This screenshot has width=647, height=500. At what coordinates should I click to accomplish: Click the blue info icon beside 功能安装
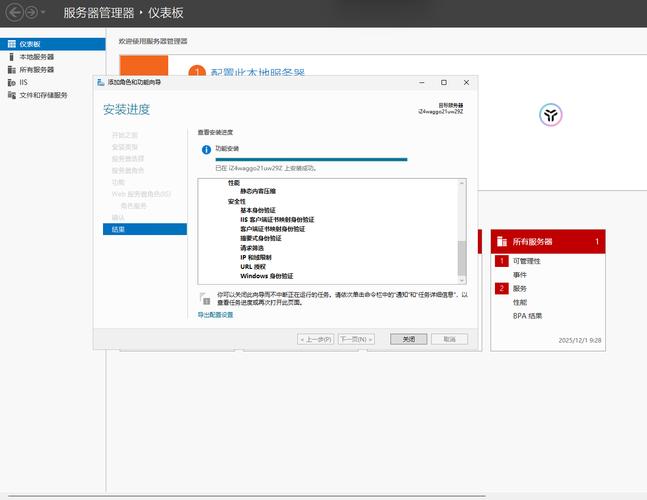pos(206,149)
